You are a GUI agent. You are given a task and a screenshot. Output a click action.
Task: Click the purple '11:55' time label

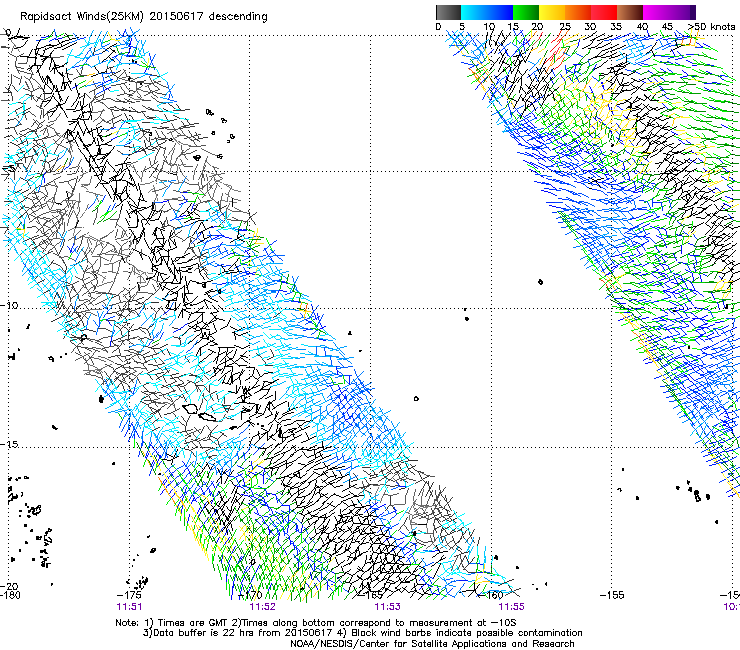click(x=512, y=607)
